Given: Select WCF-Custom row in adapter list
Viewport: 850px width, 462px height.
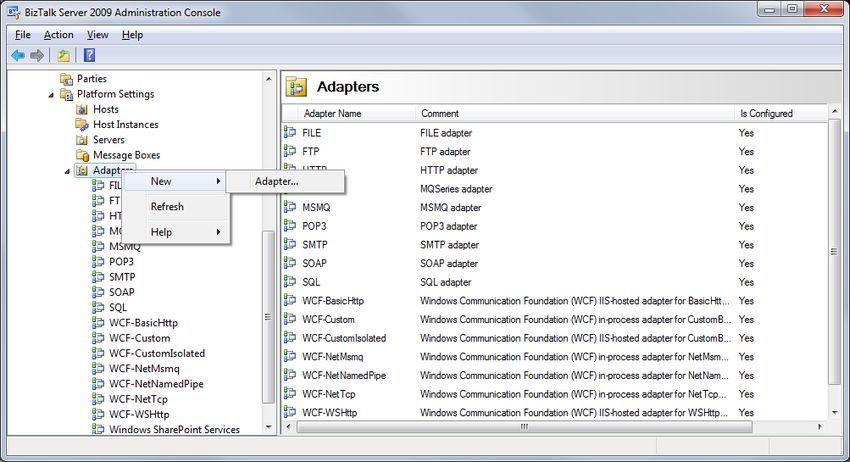Looking at the screenshot, I should [555, 319].
